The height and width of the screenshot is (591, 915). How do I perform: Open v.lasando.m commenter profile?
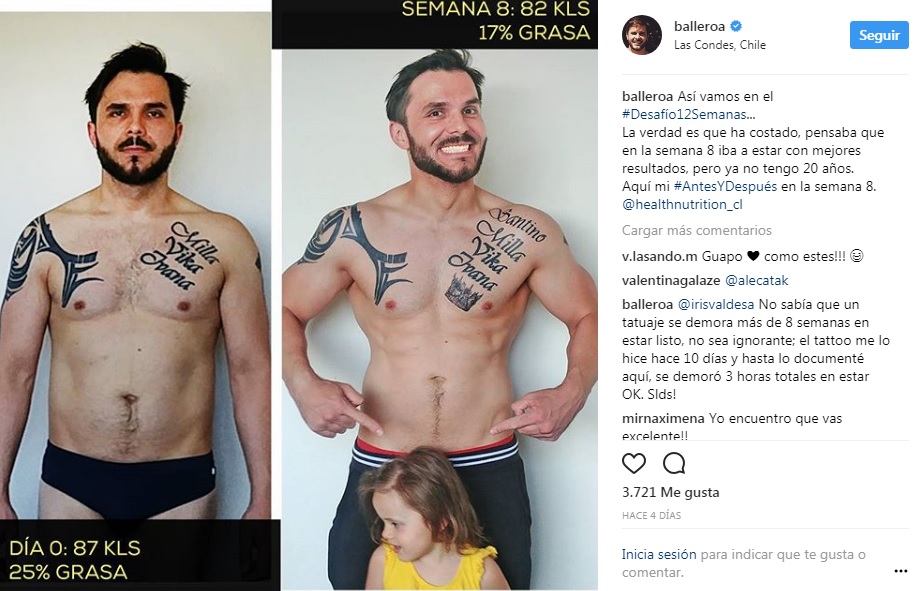(x=659, y=257)
